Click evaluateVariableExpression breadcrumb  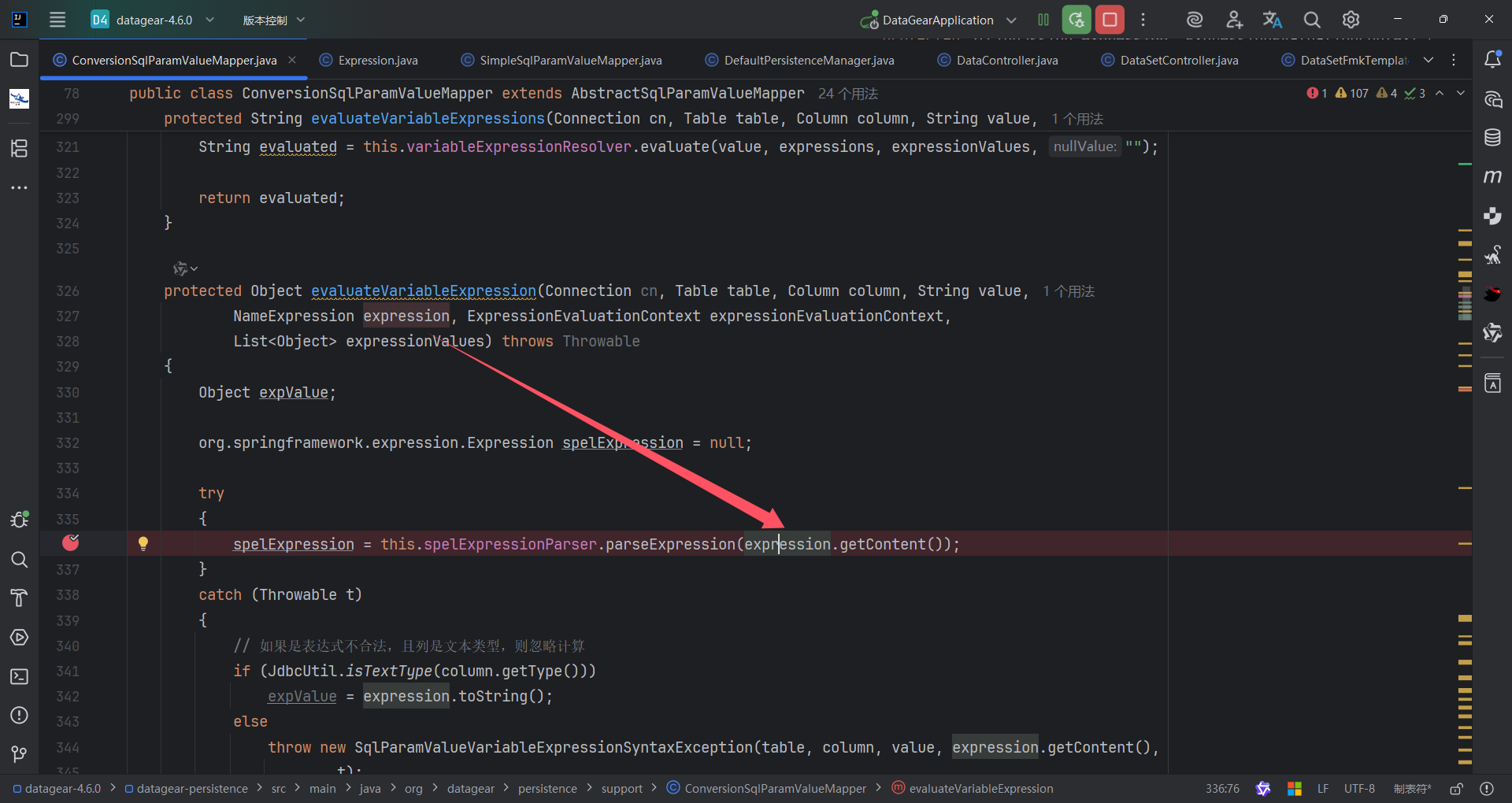coord(973,788)
